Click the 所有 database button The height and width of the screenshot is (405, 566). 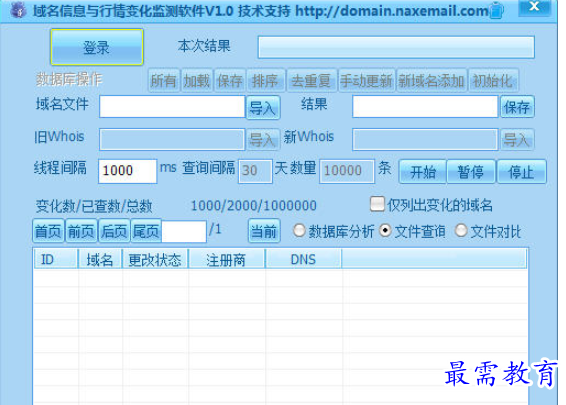164,80
